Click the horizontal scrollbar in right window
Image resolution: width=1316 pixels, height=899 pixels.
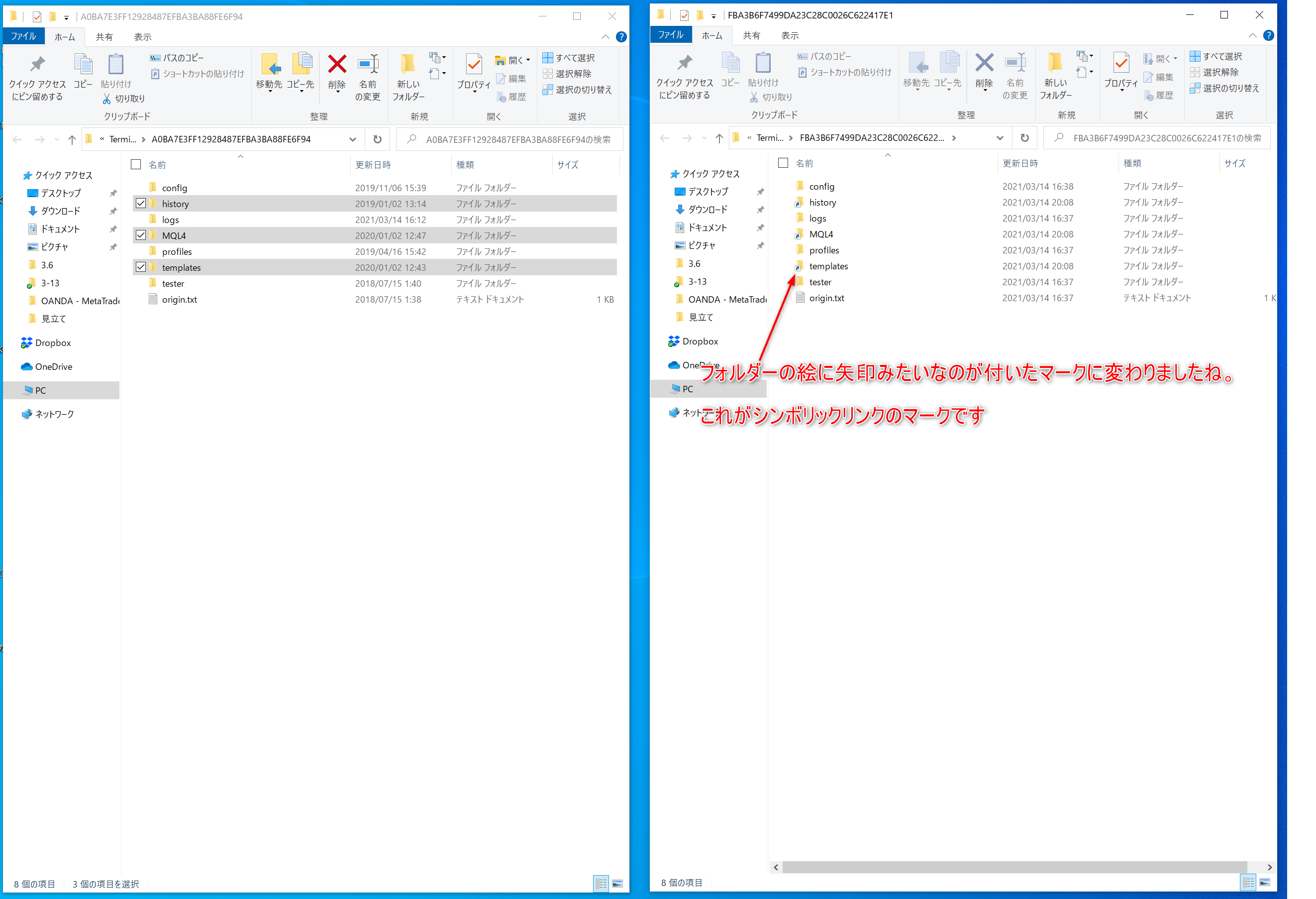point(1013,867)
